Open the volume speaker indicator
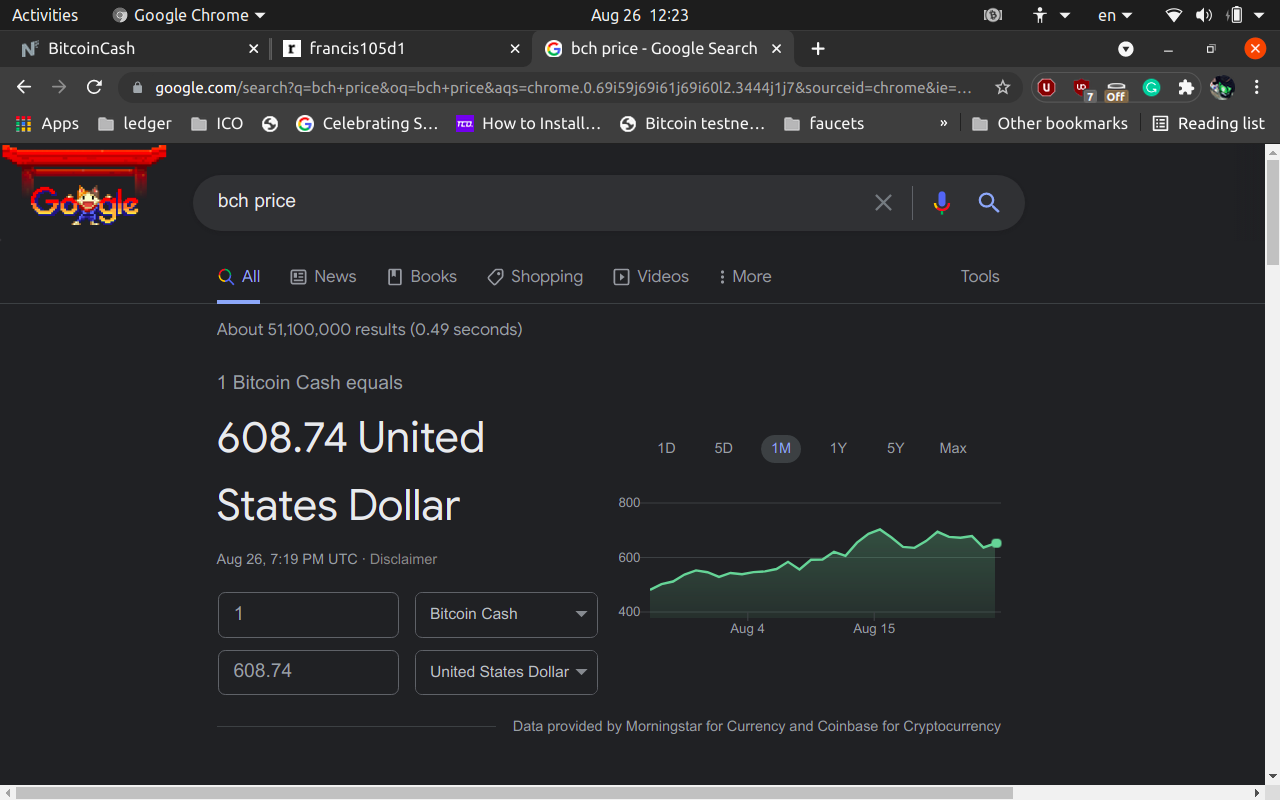Viewport: 1280px width, 800px height. tap(1204, 15)
